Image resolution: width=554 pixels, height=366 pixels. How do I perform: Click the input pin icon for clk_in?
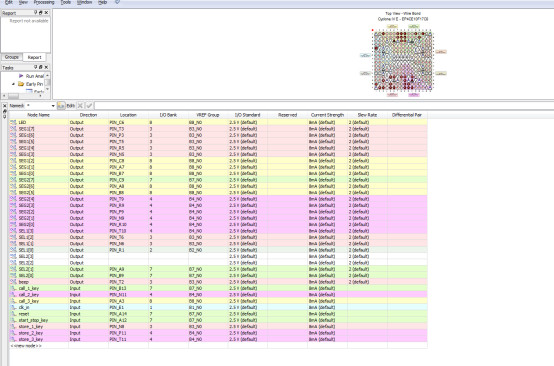coord(13,307)
